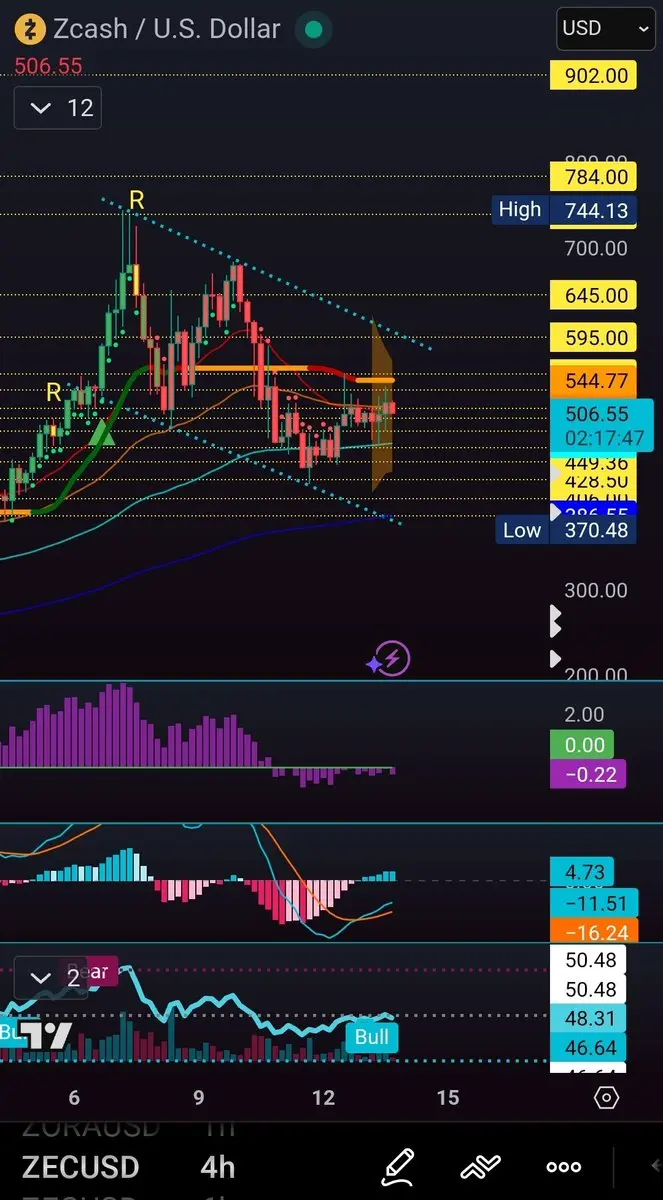663x1200 pixels.
Task: Select the pen drawing tool icon
Action: (x=396, y=1167)
